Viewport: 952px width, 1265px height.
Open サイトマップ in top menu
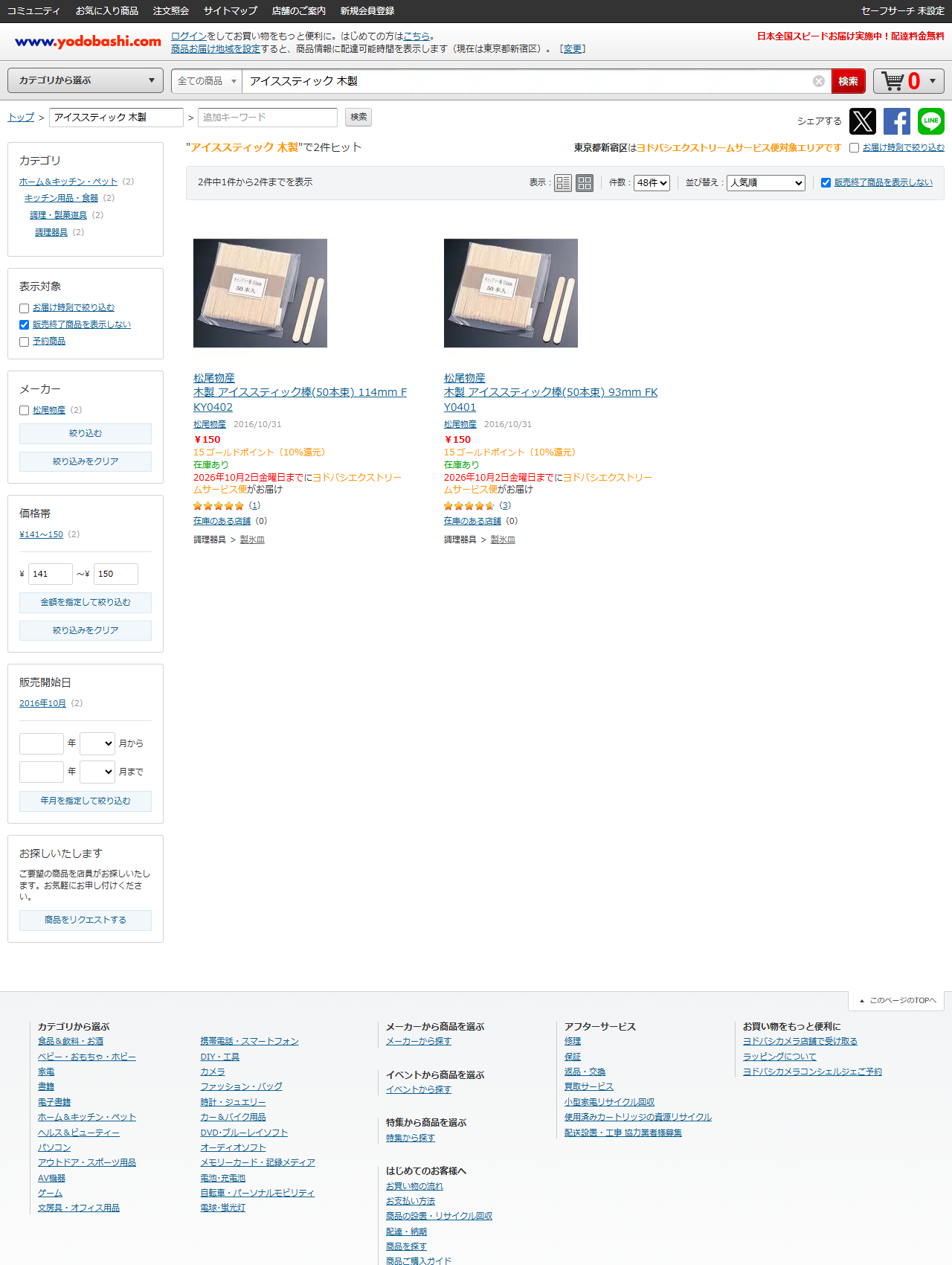[x=231, y=11]
